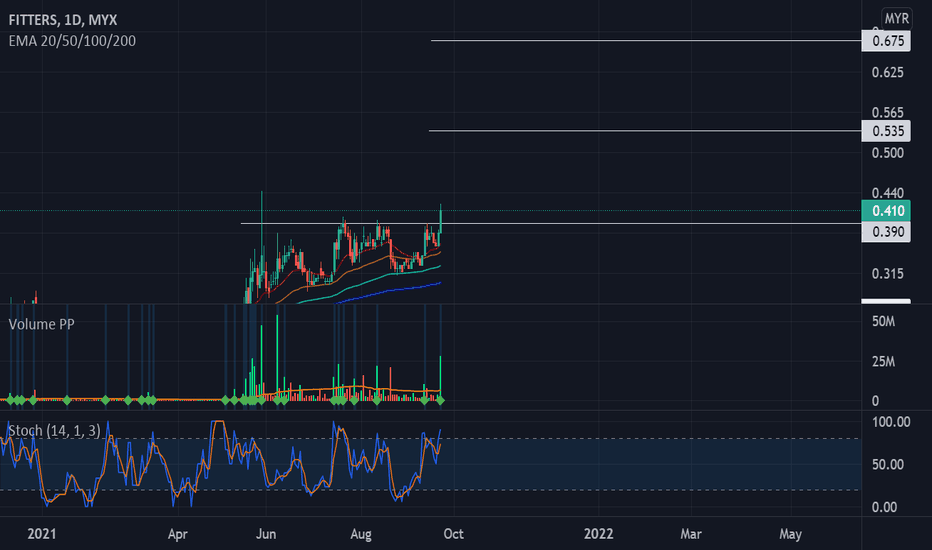
Task: Click the 0.390 horizontal line price label
Action: tap(886, 231)
